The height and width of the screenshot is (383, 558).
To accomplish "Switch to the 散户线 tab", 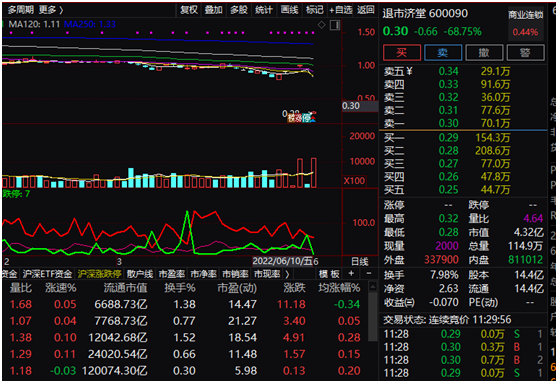I will (140, 274).
